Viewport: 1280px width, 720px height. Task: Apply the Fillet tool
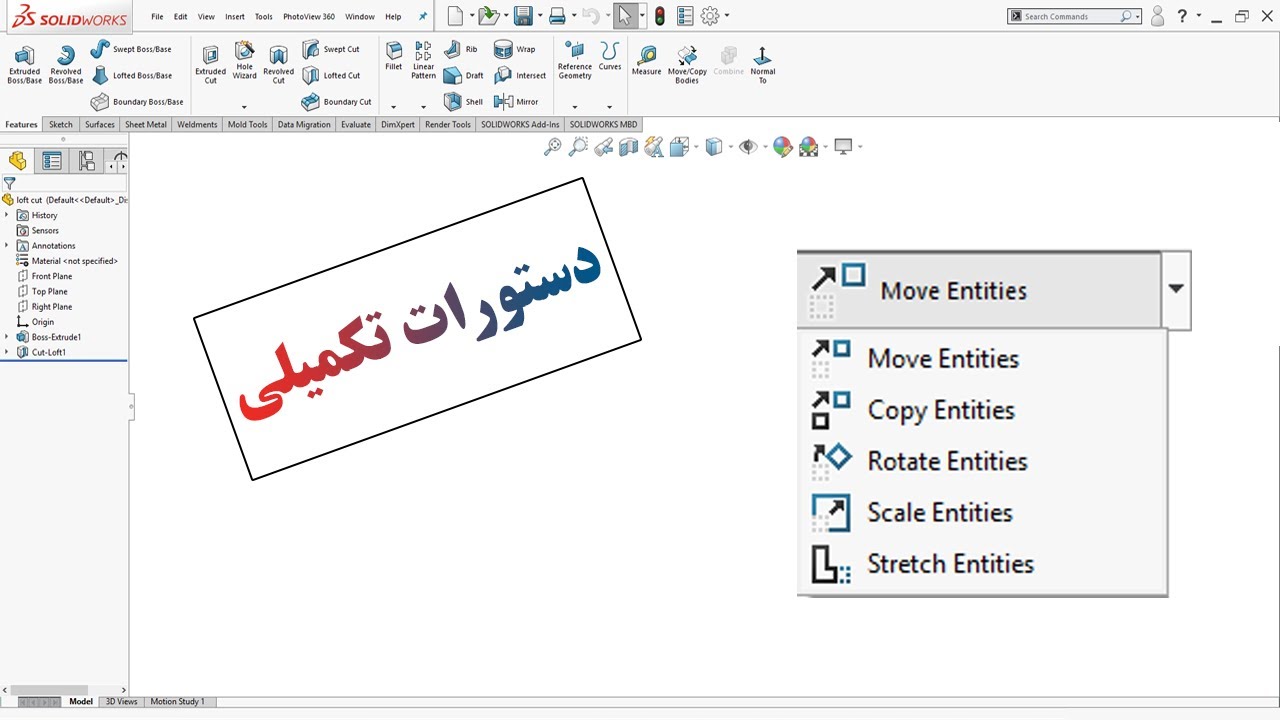coord(394,57)
